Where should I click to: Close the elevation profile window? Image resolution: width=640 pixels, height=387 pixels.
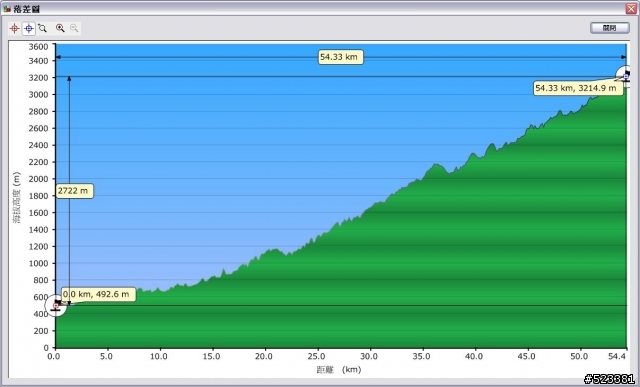tap(631, 8)
